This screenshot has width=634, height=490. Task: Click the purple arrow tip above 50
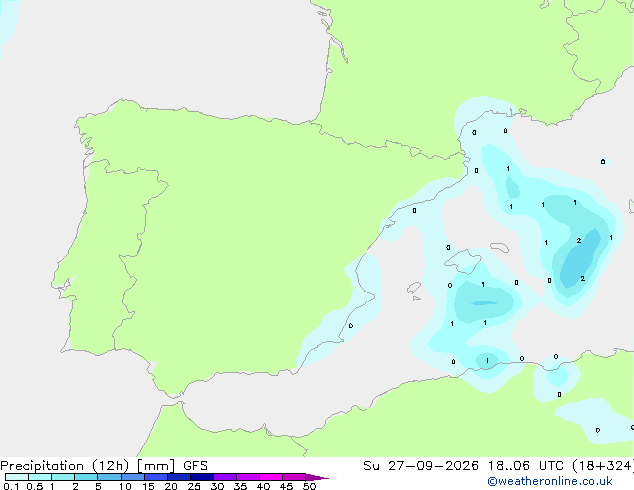(x=317, y=477)
